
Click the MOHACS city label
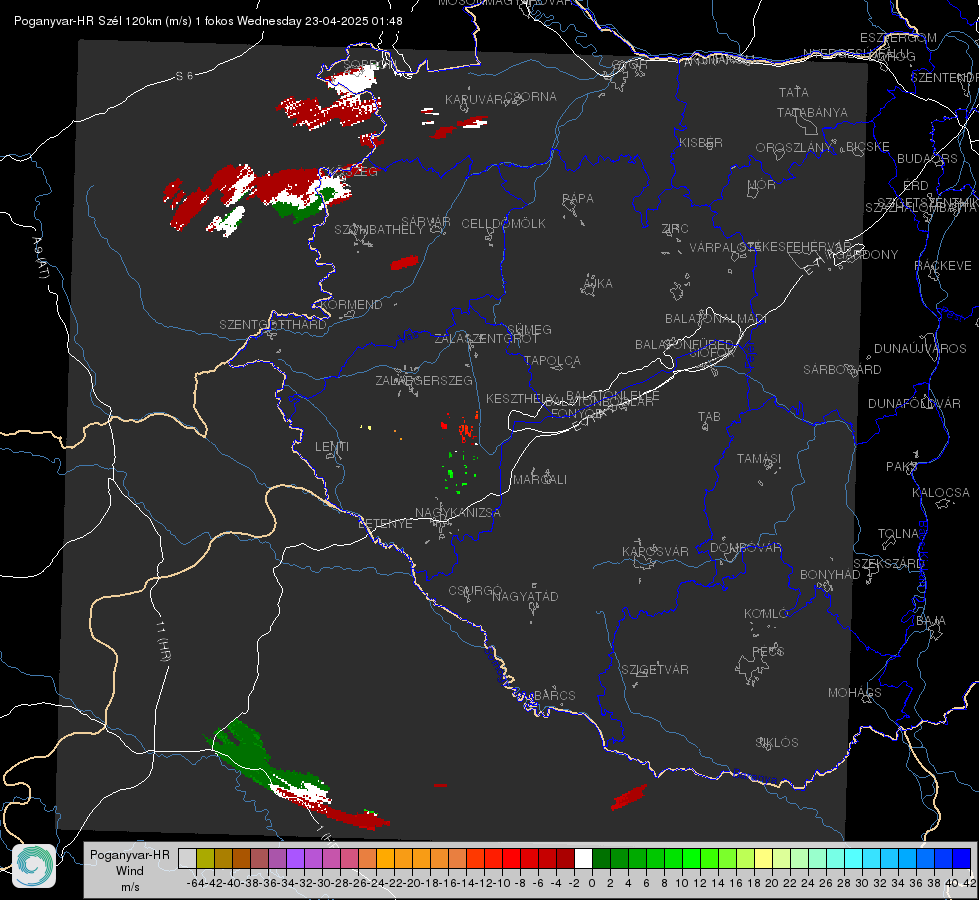point(854,693)
